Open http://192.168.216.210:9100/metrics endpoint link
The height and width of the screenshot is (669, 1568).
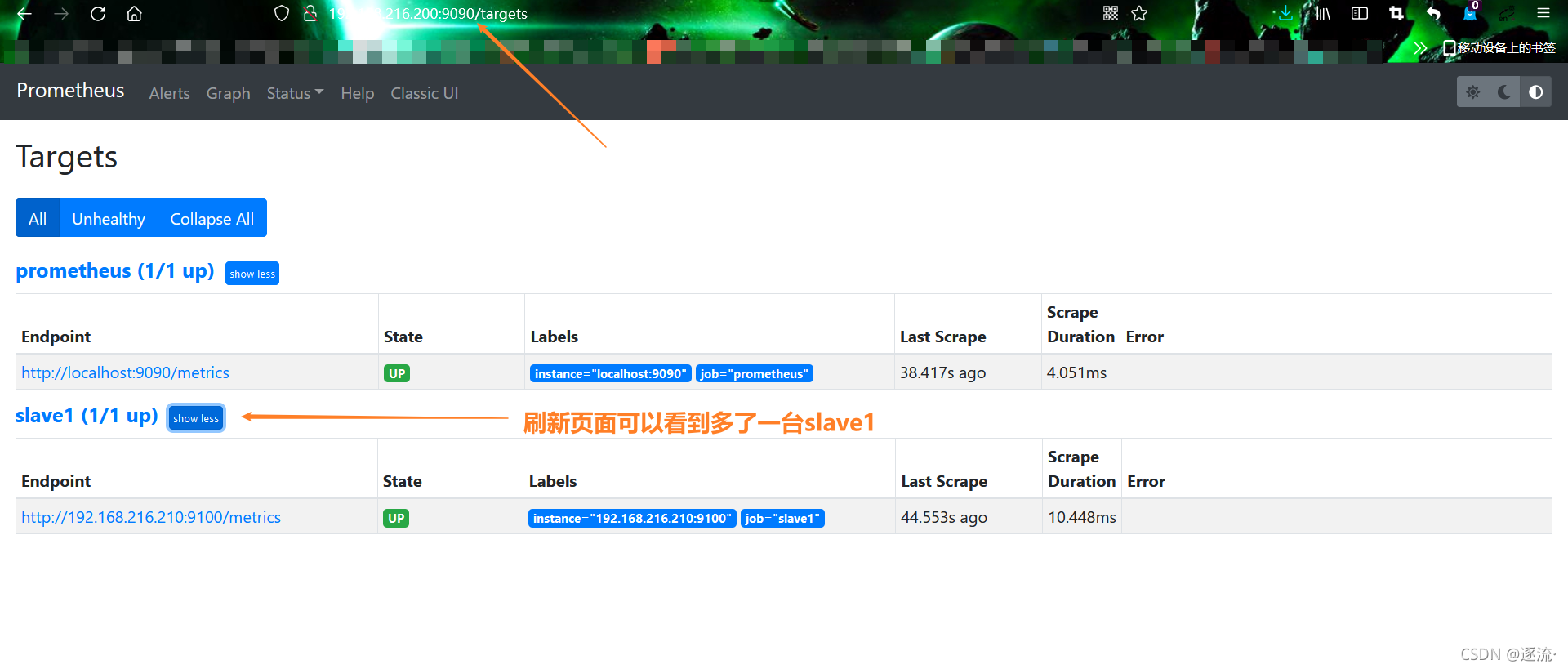point(151,517)
